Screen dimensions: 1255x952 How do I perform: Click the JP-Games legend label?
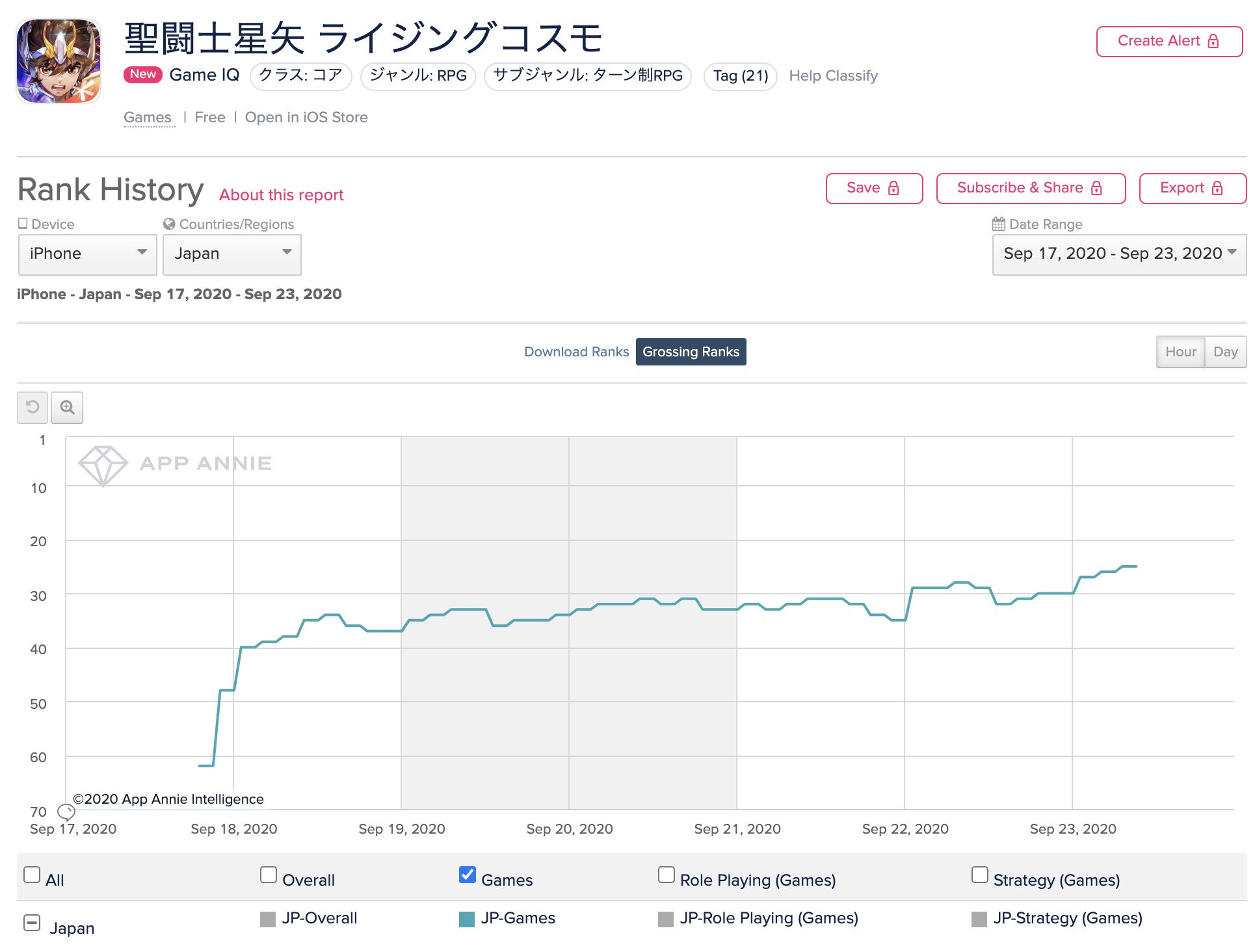click(518, 918)
